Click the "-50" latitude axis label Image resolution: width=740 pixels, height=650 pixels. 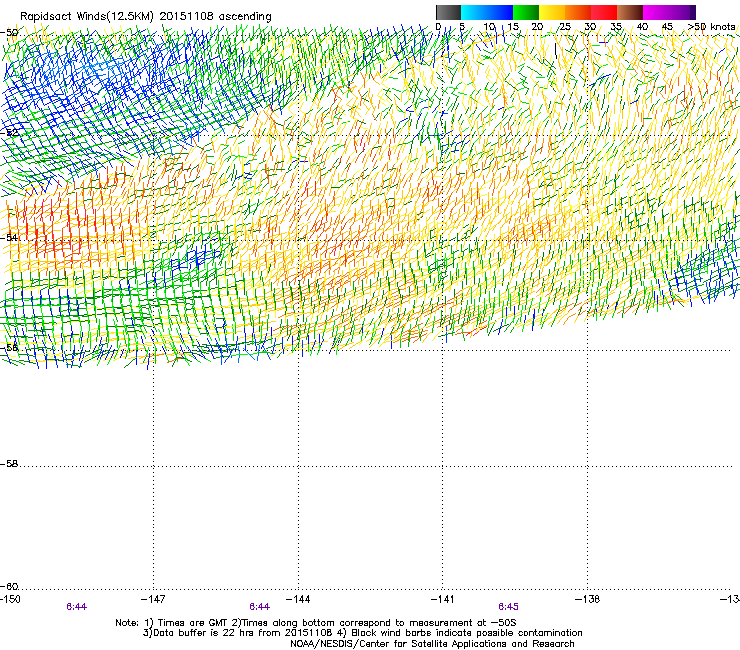click(9, 33)
